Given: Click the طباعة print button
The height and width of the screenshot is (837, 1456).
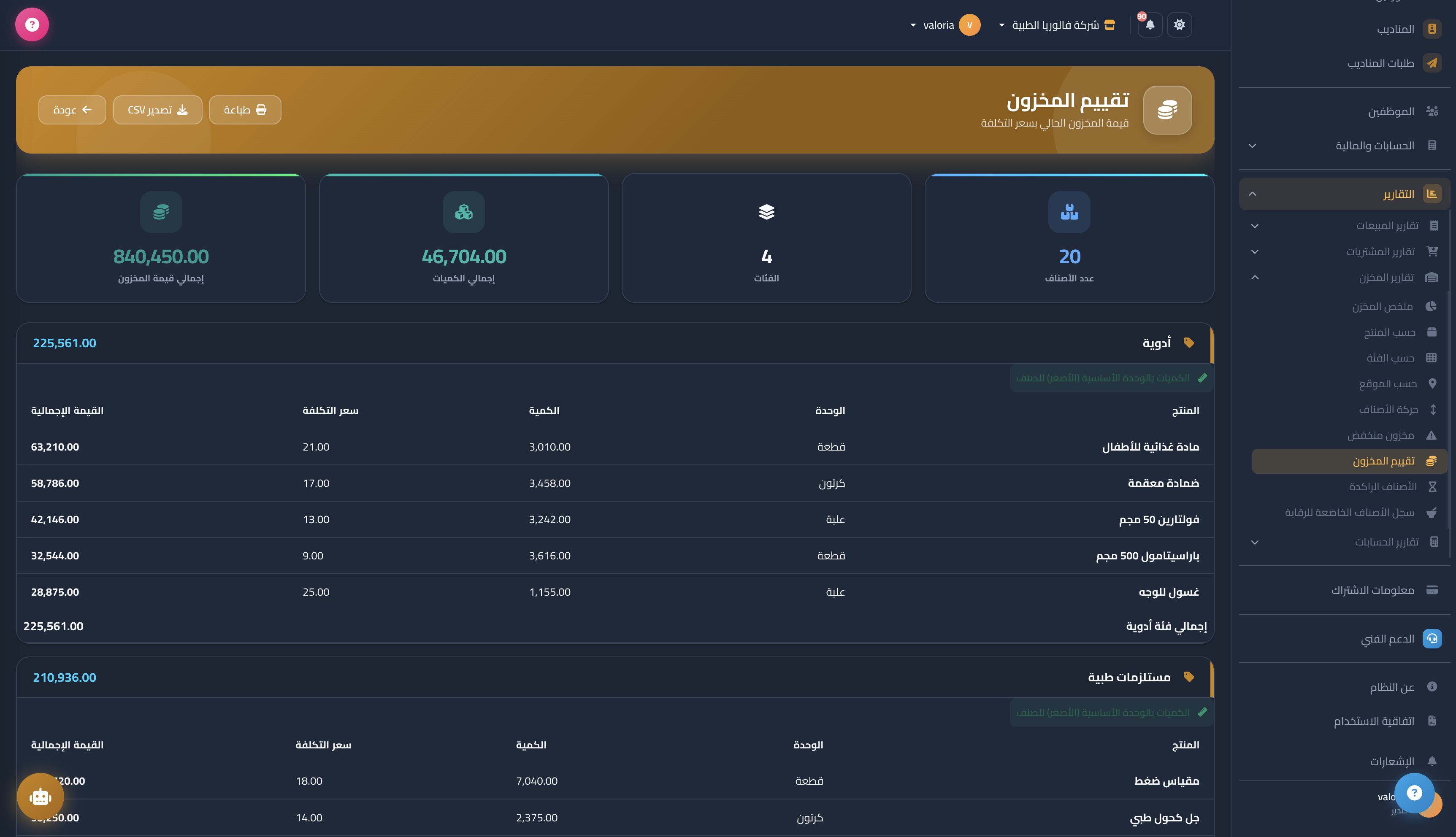Looking at the screenshot, I should click(245, 110).
